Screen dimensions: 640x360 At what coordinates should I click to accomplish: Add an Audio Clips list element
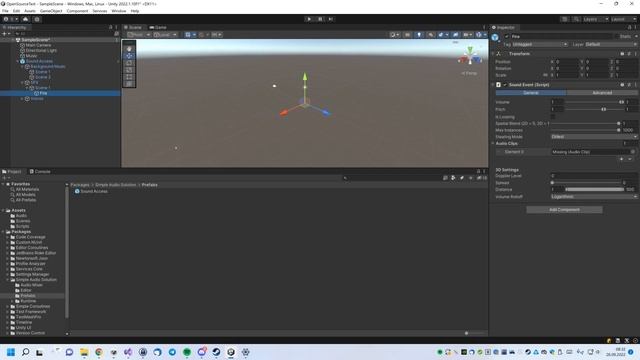pyautogui.click(x=622, y=159)
